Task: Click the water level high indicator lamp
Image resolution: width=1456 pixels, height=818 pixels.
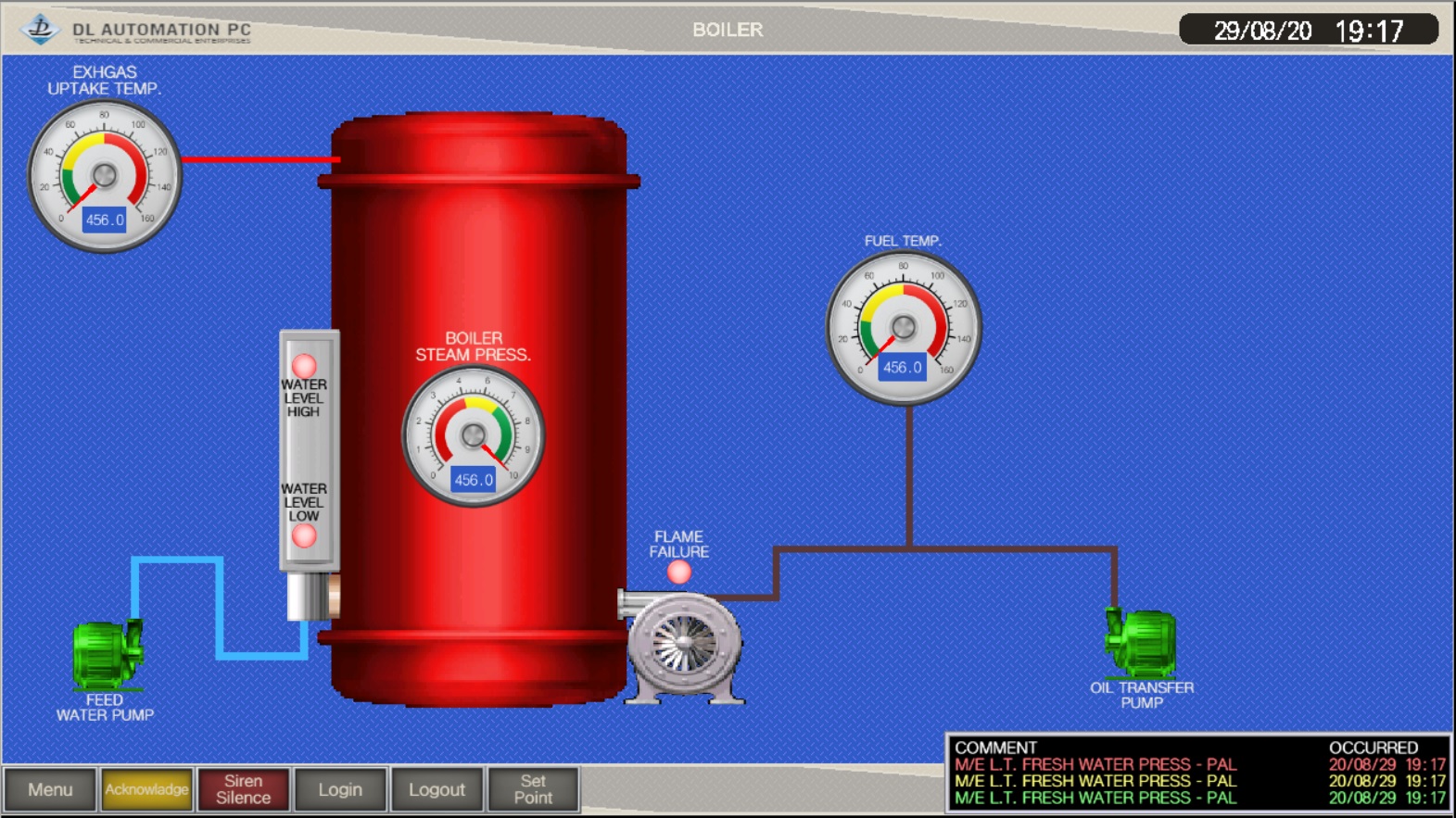Action: click(x=304, y=365)
